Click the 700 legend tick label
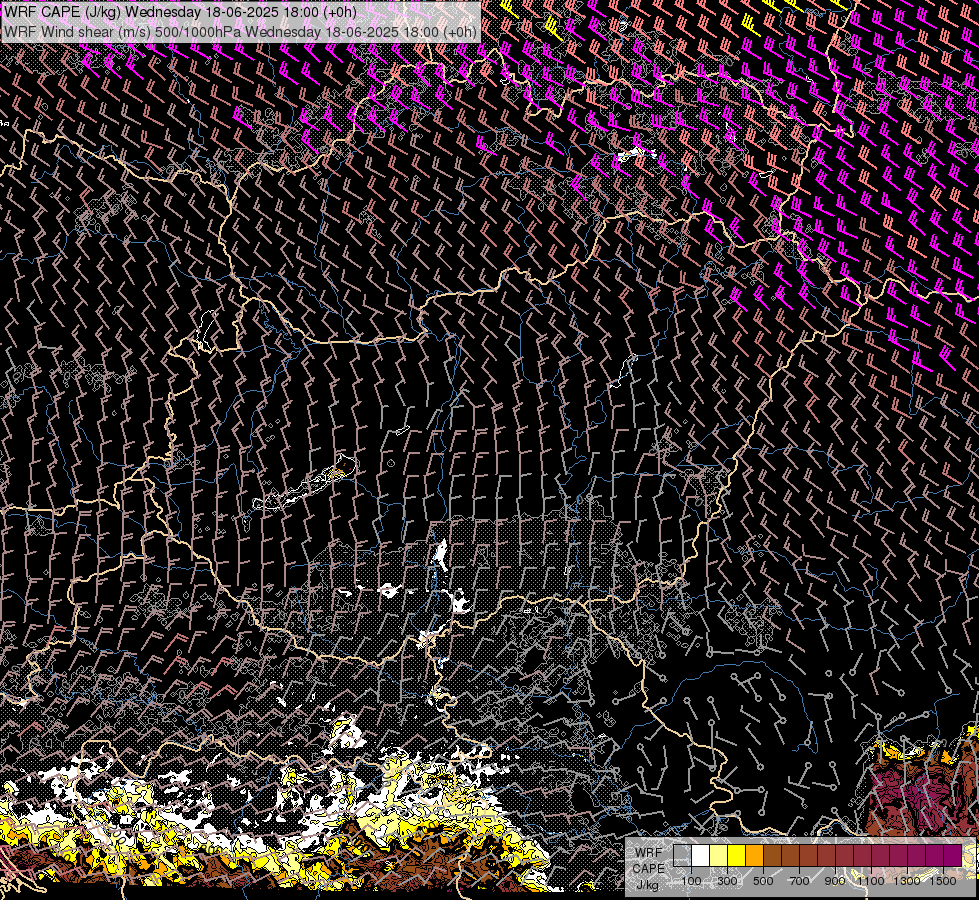This screenshot has width=979, height=900. point(799,881)
